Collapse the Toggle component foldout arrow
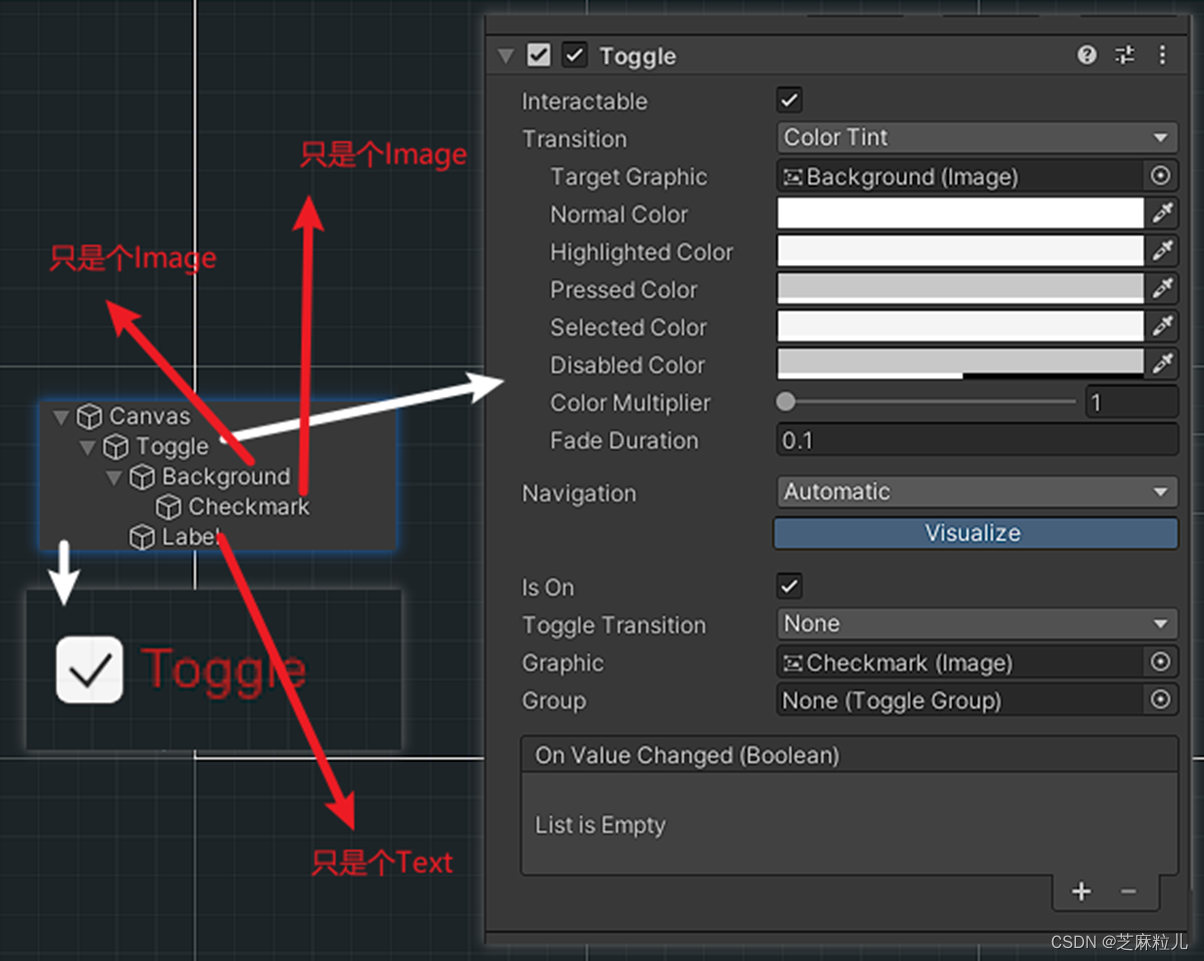Viewport: 1204px width, 961px height. click(506, 56)
